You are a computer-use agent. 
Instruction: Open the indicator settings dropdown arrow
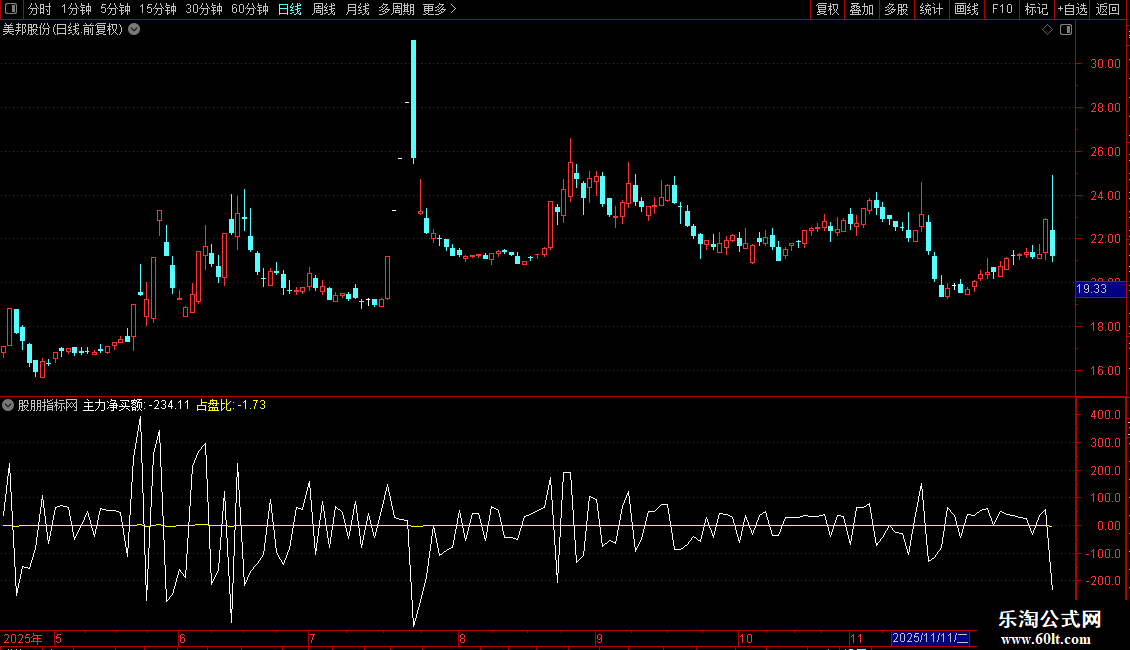click(8, 405)
